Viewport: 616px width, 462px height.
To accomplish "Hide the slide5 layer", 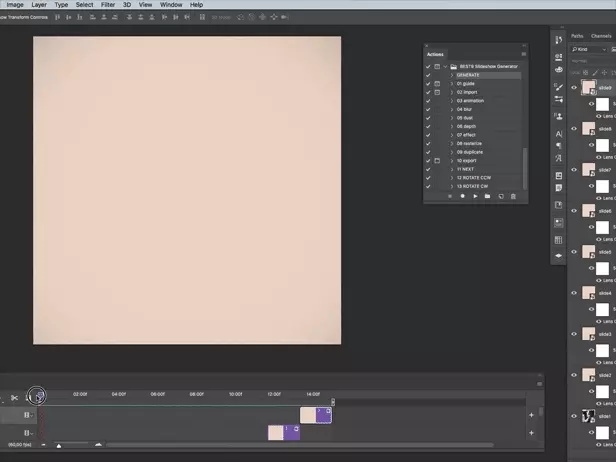I will 574,252.
